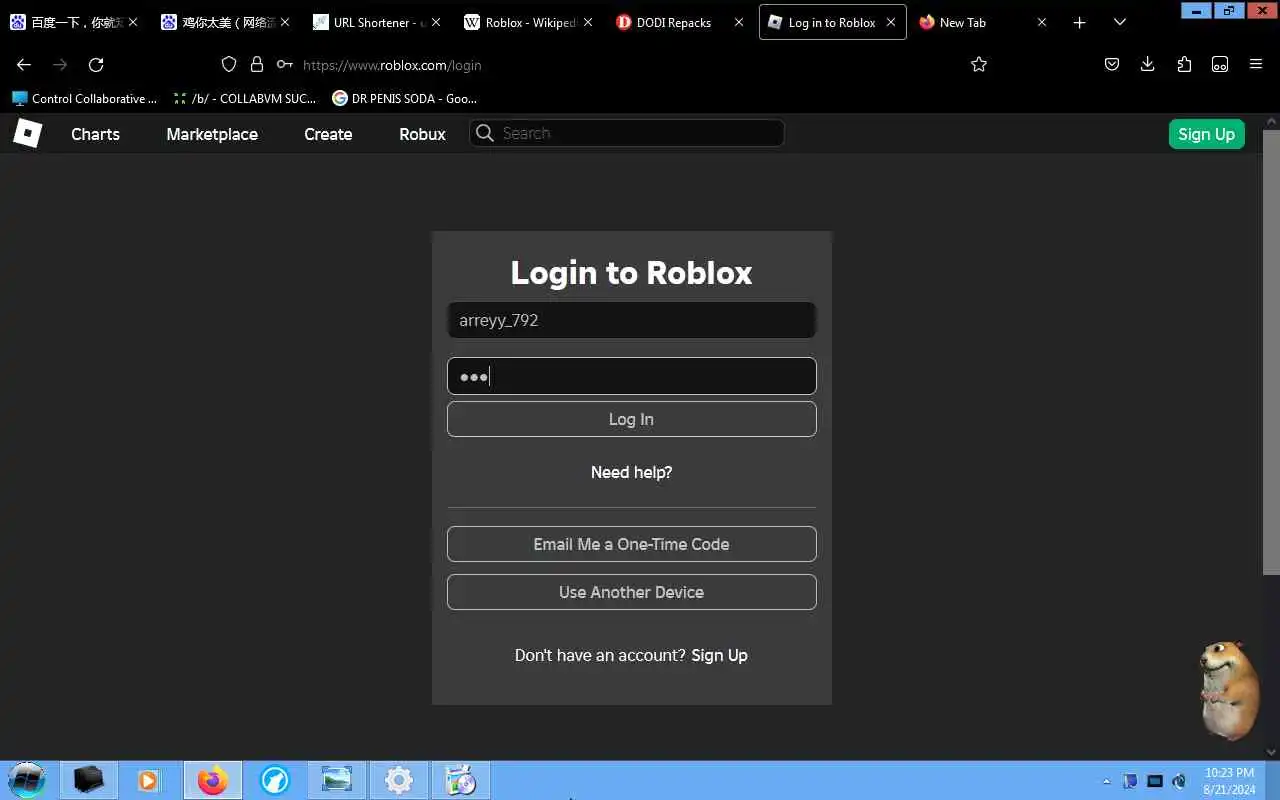Viewport: 1280px width, 800px height.
Task: Switch to the DODI Repacks tab
Action: click(x=680, y=22)
